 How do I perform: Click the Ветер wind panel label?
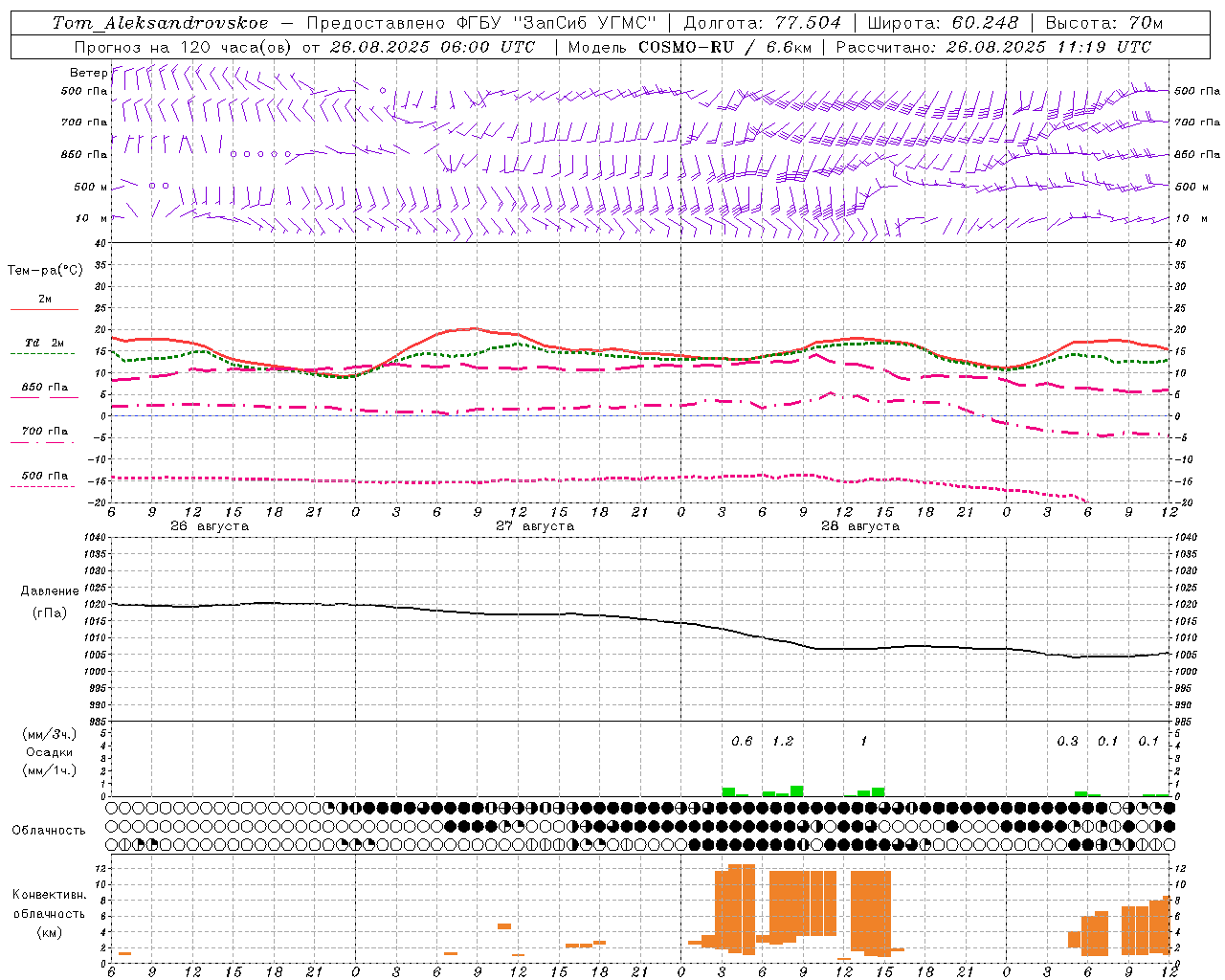[x=88, y=73]
